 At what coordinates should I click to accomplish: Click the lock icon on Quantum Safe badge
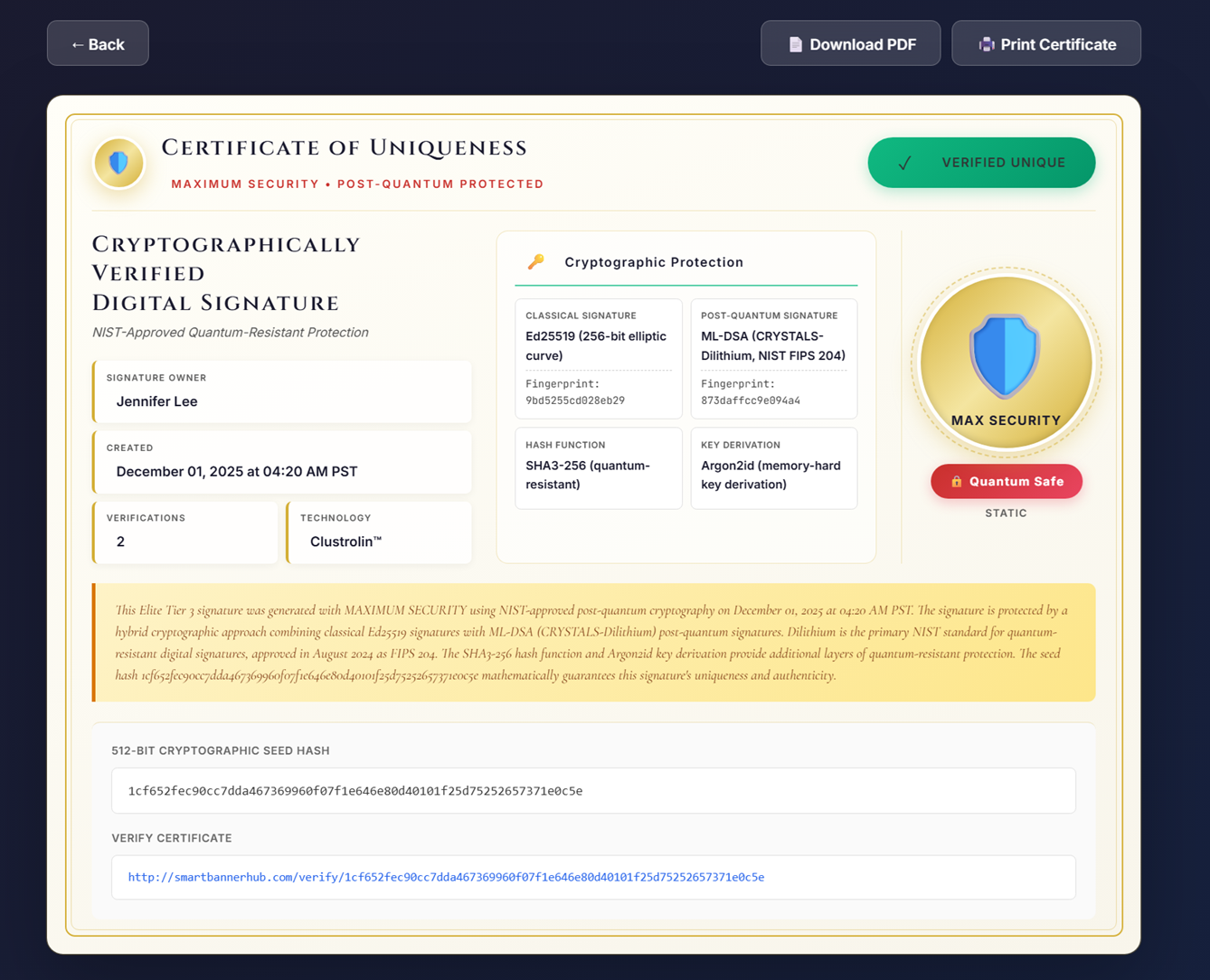pyautogui.click(x=956, y=482)
